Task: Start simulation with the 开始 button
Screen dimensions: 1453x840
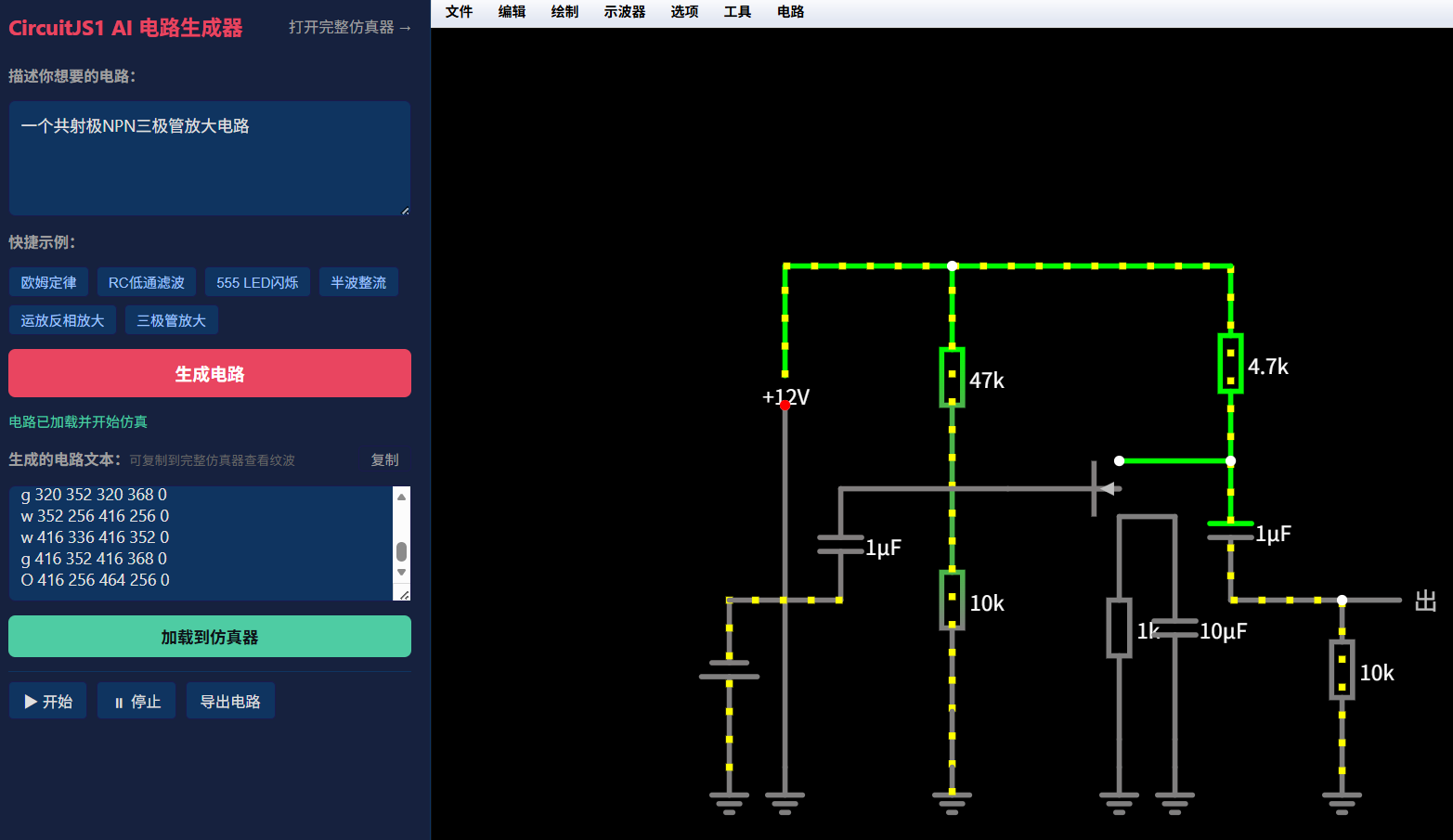Action: coord(48,701)
